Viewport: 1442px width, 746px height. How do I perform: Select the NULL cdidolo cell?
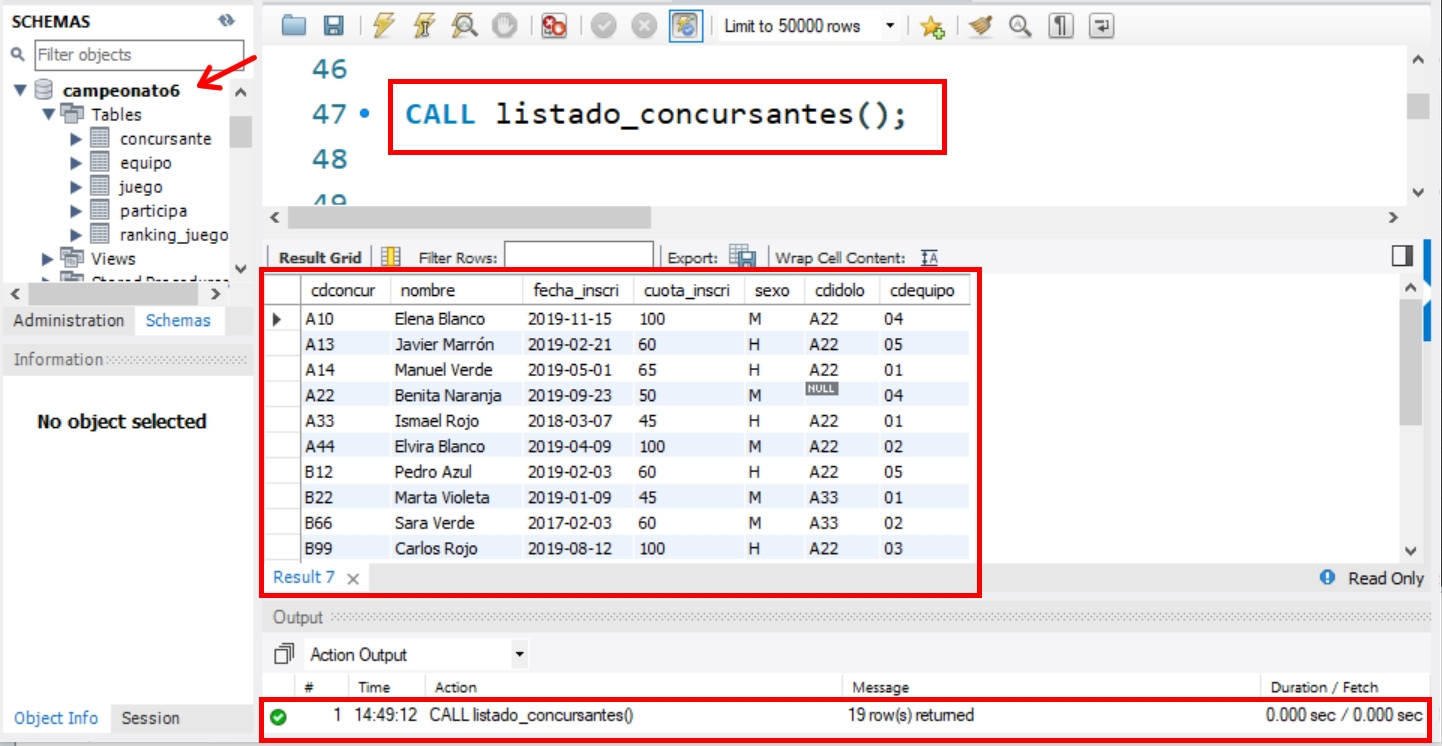pos(841,395)
